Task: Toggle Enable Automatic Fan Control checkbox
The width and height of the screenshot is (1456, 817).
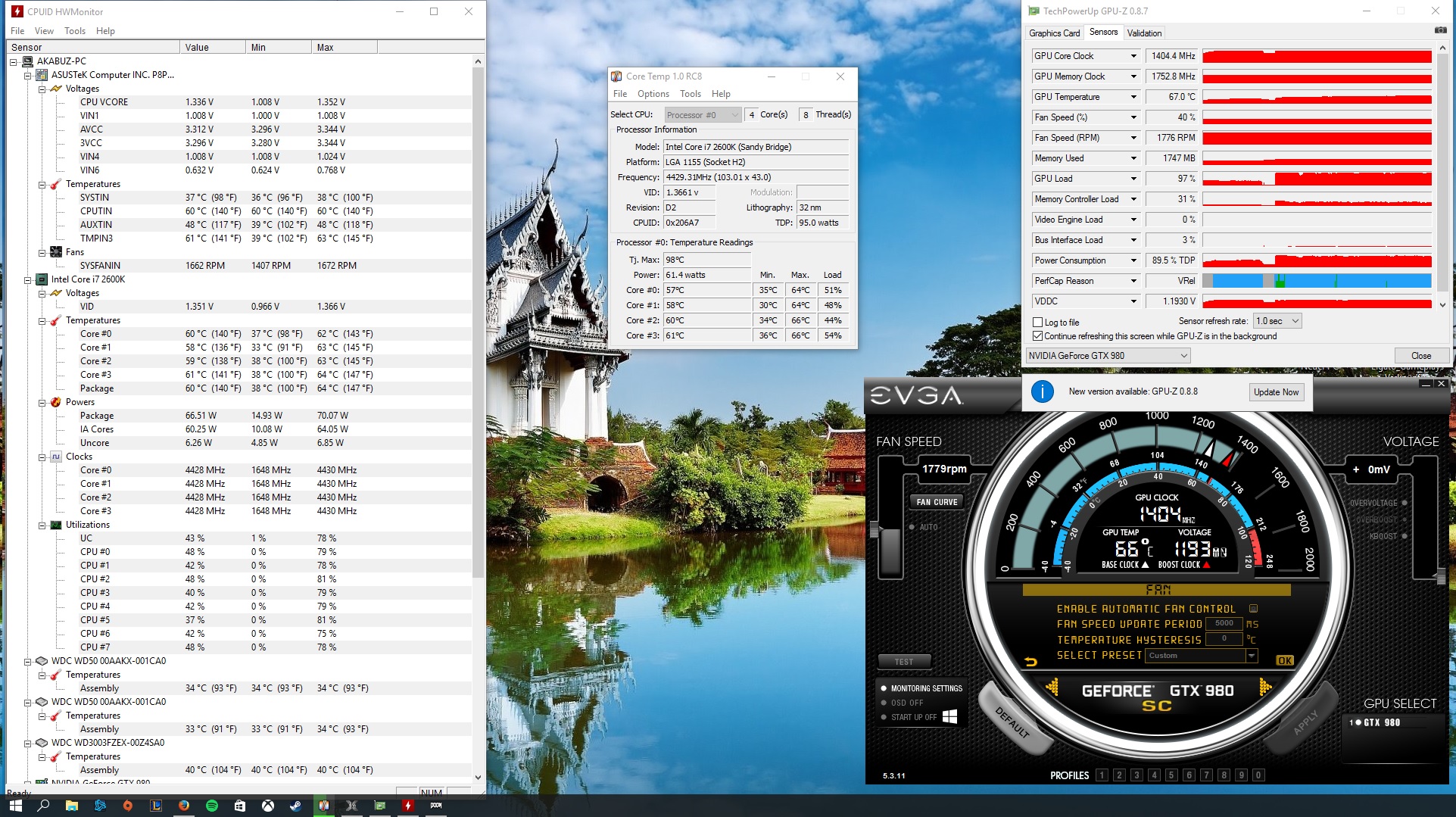Action: (1253, 609)
